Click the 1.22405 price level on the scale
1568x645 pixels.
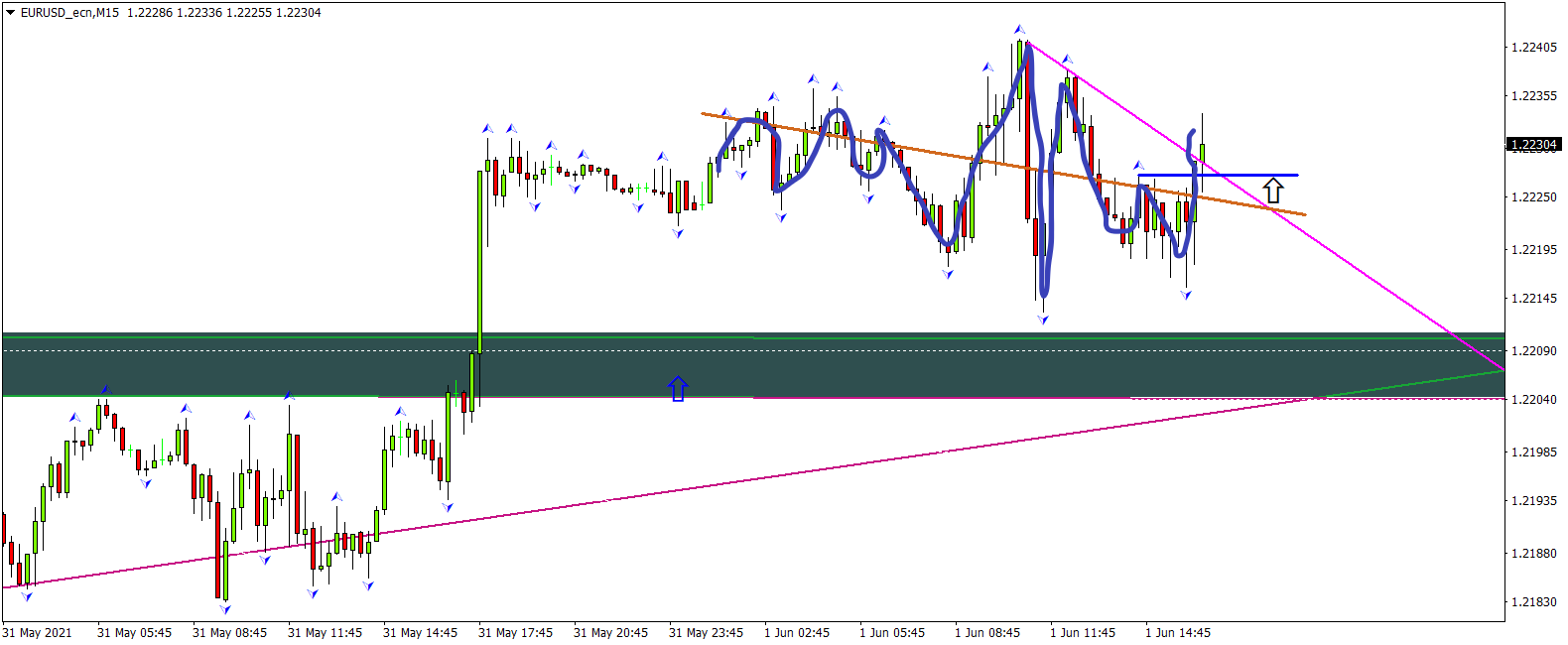click(x=1533, y=47)
